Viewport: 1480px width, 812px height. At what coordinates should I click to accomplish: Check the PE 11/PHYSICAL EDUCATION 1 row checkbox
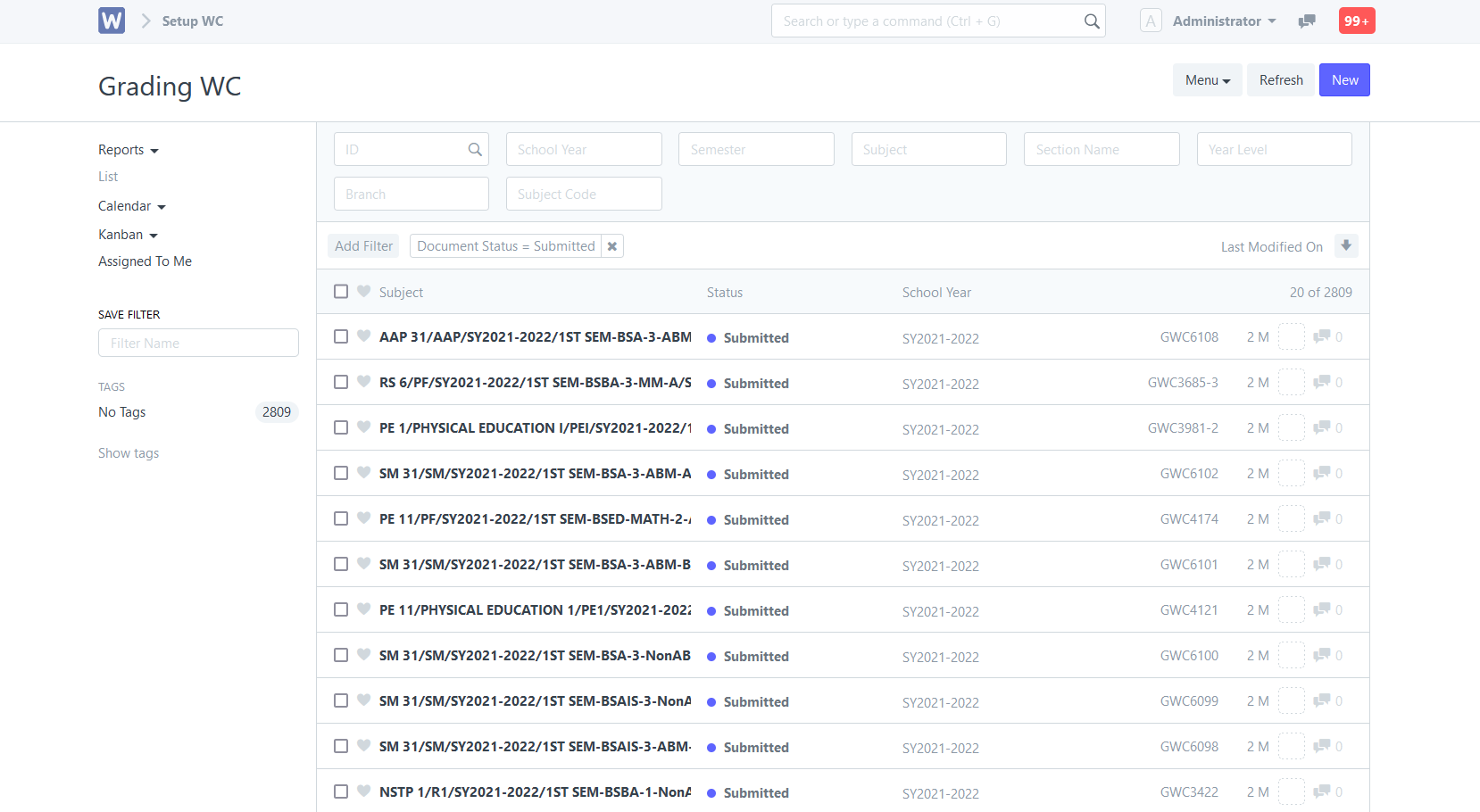click(x=341, y=609)
